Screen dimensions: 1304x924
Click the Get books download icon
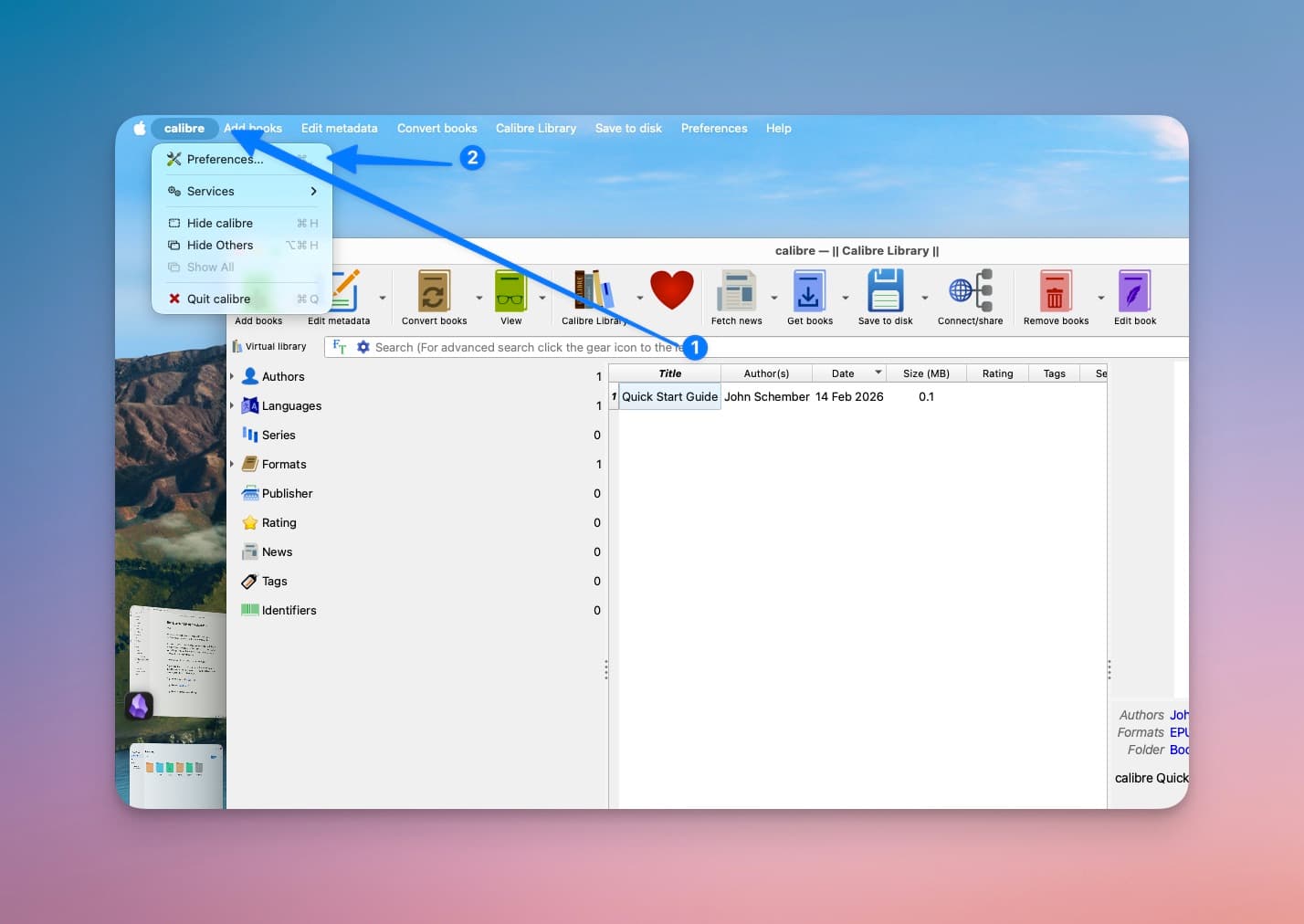pyautogui.click(x=809, y=292)
